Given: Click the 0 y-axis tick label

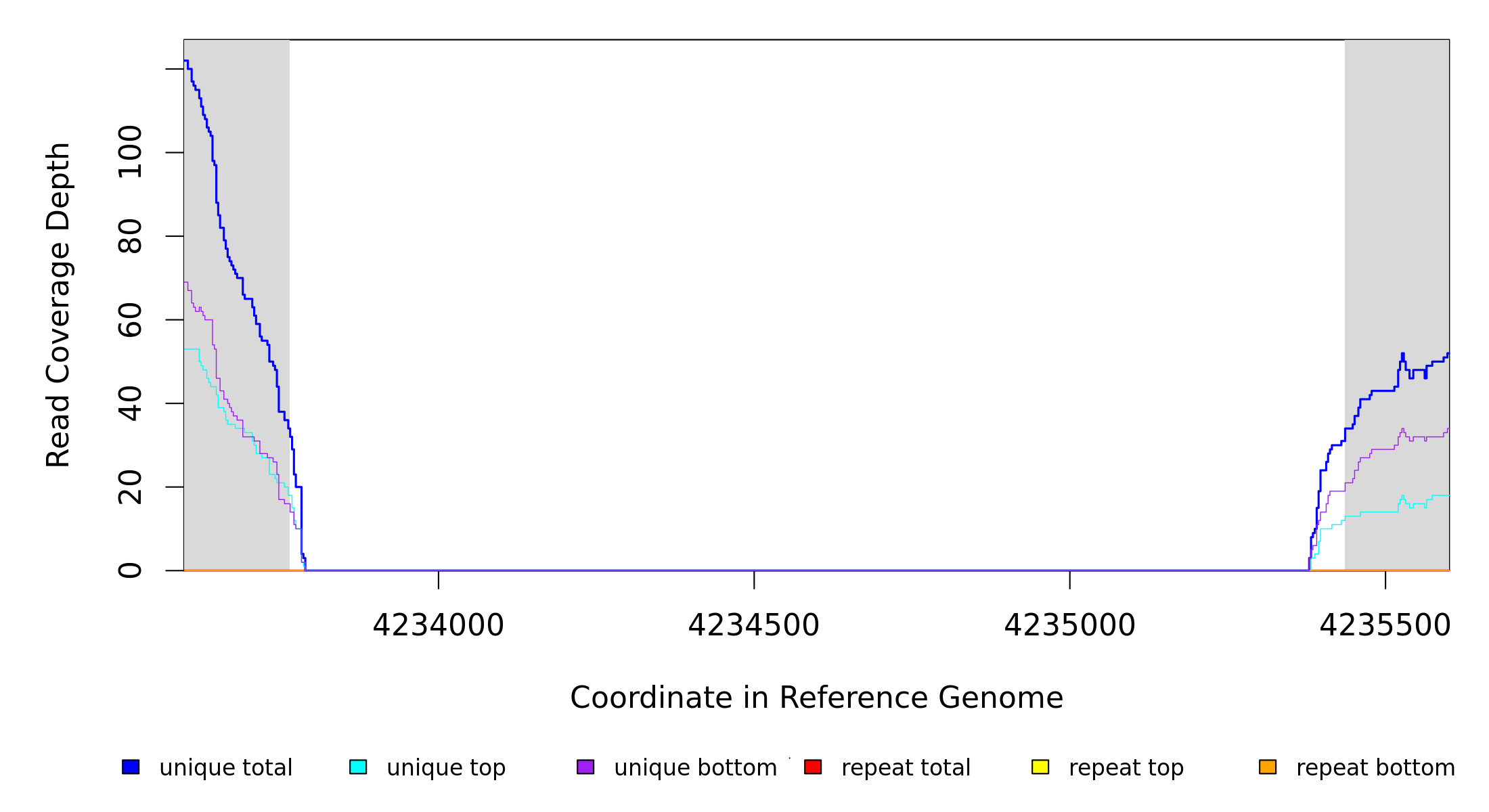Looking at the screenshot, I should point(130,570).
